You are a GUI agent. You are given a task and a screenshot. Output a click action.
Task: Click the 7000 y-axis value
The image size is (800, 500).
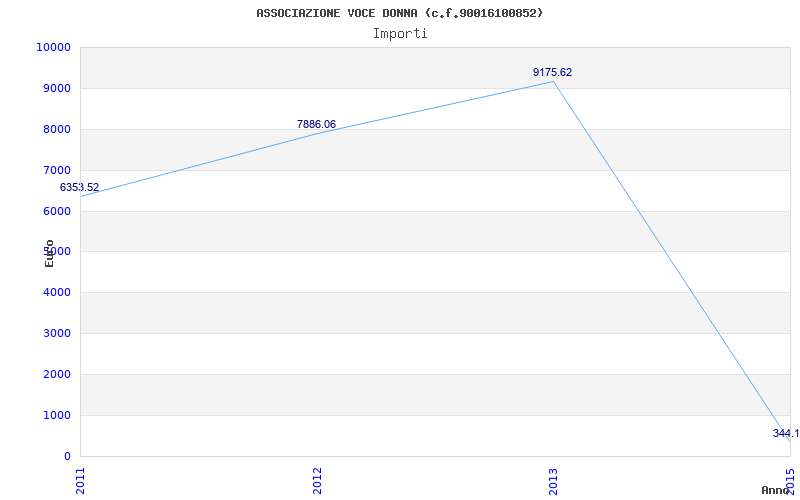point(56,170)
